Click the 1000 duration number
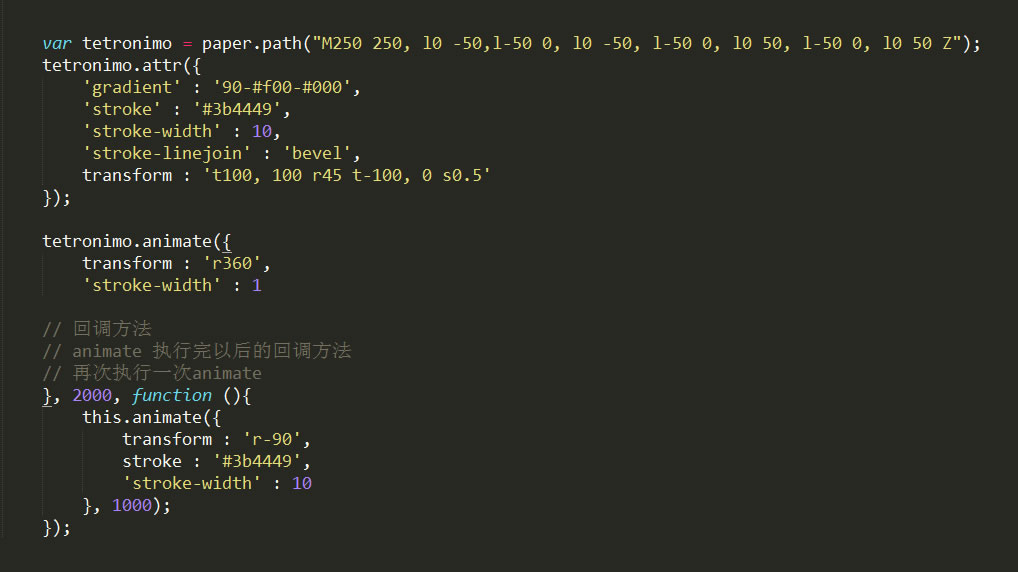Viewport: 1018px width, 572px height. coord(132,505)
